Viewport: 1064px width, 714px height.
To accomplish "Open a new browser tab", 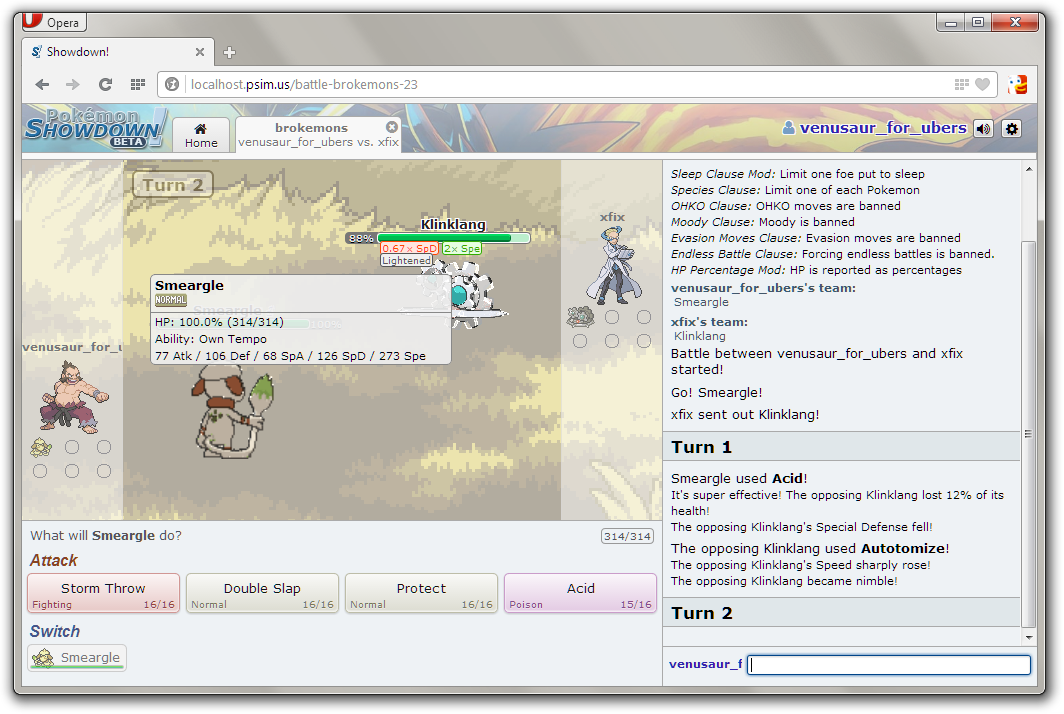I will coord(229,52).
